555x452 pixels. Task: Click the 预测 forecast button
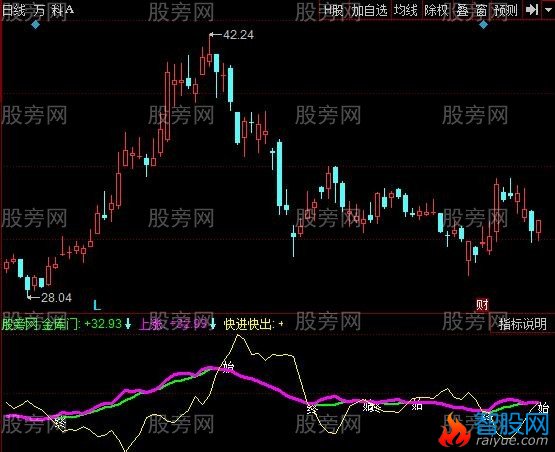pos(506,10)
